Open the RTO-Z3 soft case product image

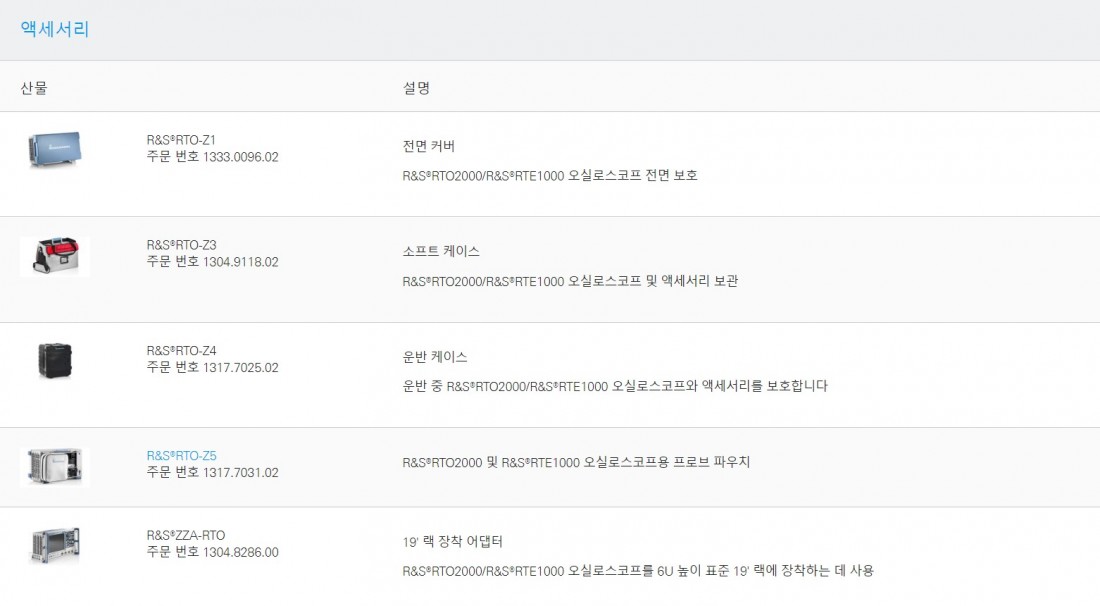(55, 256)
